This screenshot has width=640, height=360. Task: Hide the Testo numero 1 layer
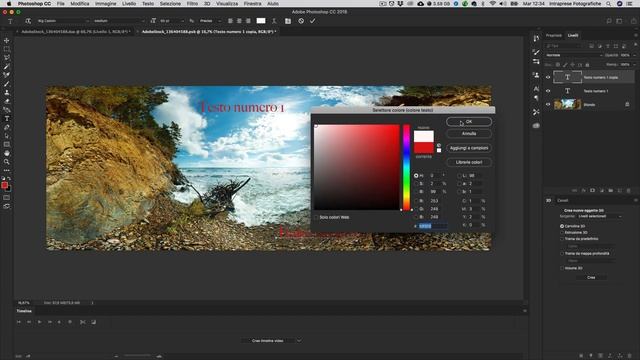[x=548, y=91]
